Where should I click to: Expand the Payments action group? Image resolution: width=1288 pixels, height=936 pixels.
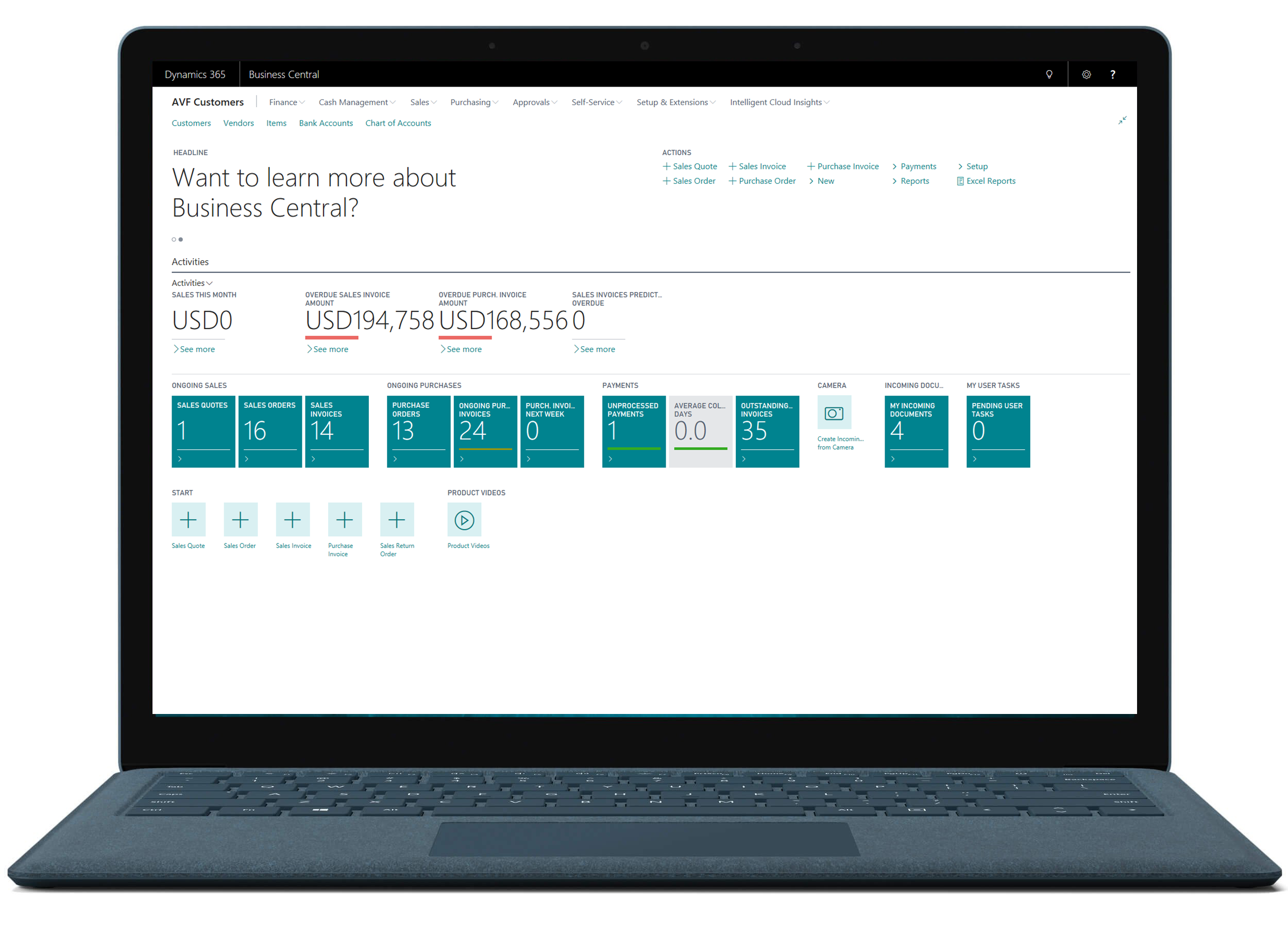[914, 166]
